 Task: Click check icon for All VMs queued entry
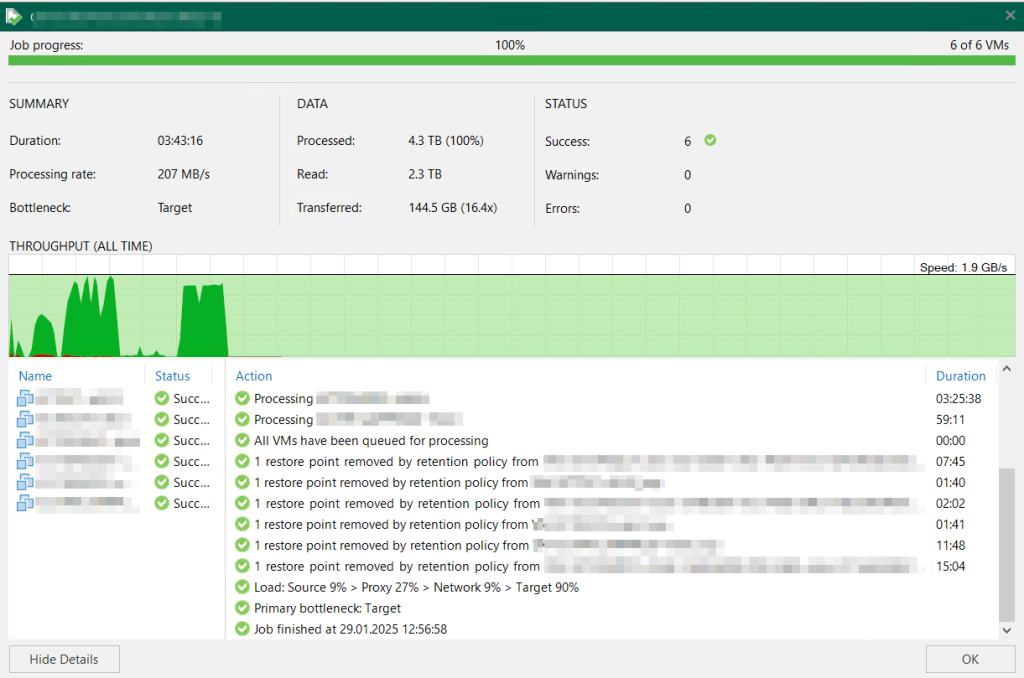242,440
